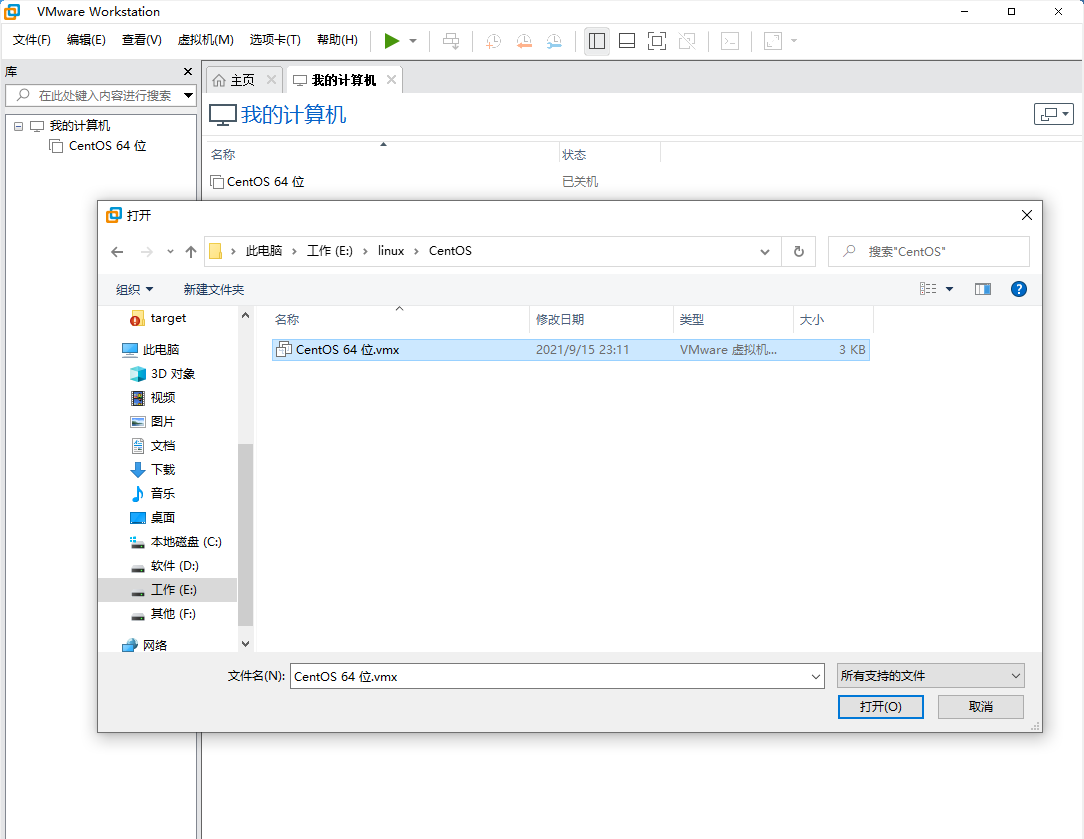This screenshot has width=1084, height=839.
Task: Open the 帮助(H) menu
Action: coord(337,40)
